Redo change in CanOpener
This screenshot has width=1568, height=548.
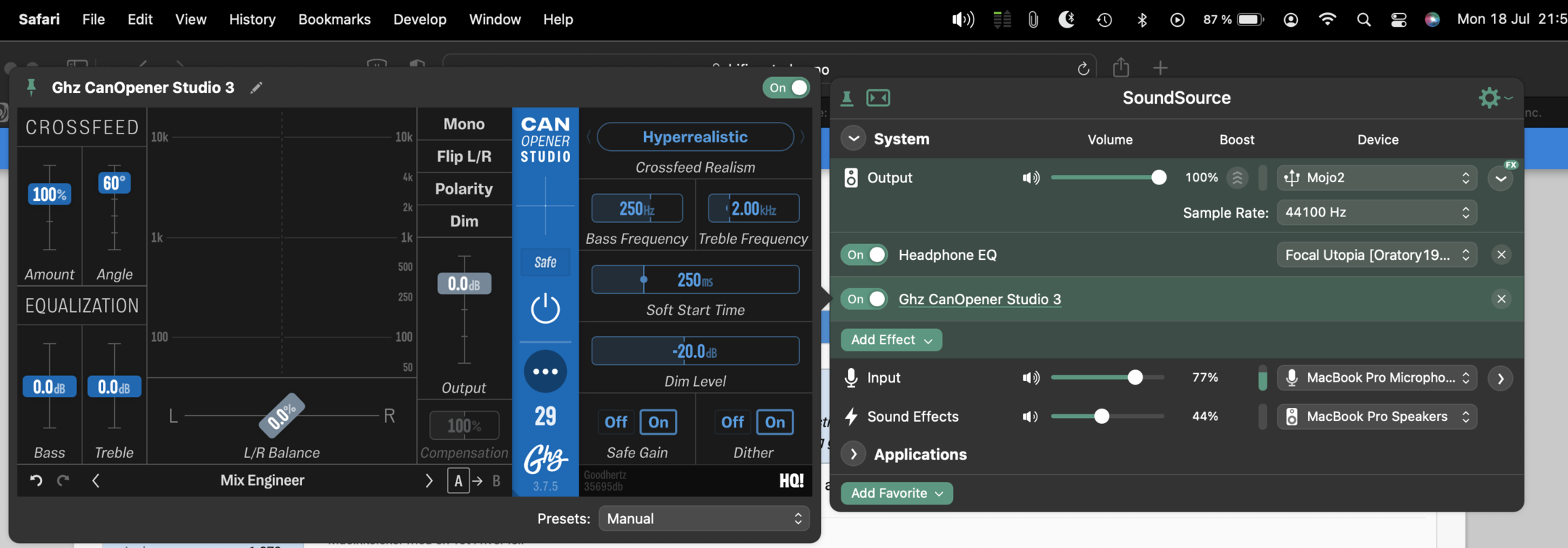[63, 480]
